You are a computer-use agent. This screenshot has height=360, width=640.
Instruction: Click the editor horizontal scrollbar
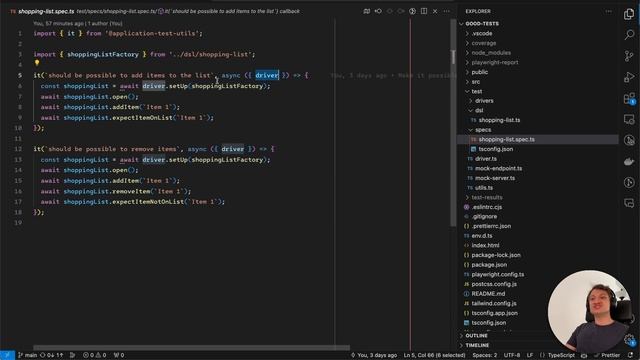click(x=191, y=348)
